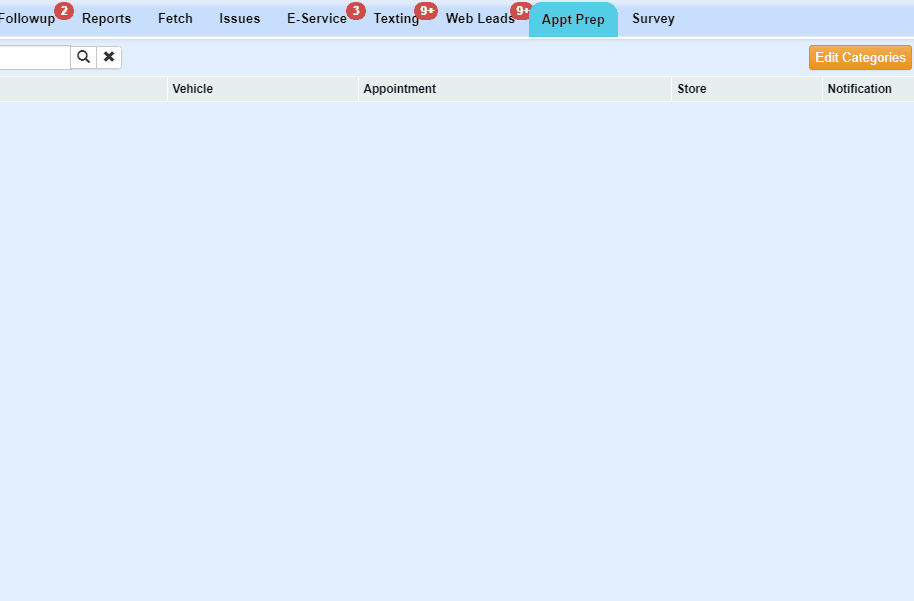Image resolution: width=914 pixels, height=601 pixels.
Task: Switch to the Web Leads tab
Action: coord(480,19)
